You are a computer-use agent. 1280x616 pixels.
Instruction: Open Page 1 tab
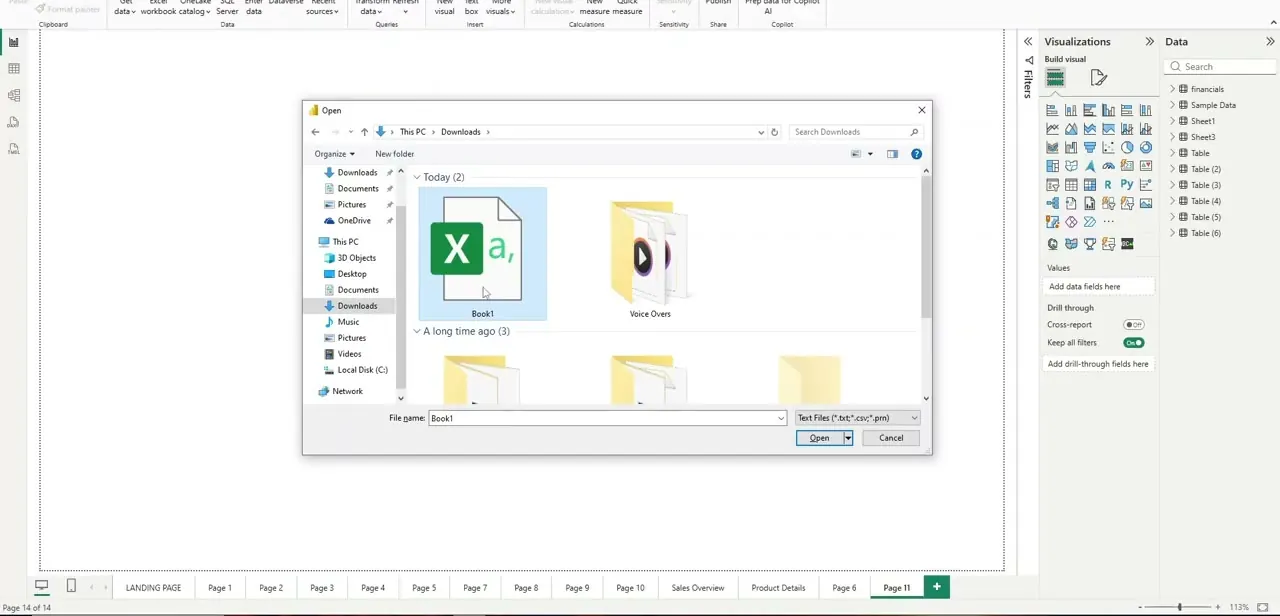(x=219, y=588)
